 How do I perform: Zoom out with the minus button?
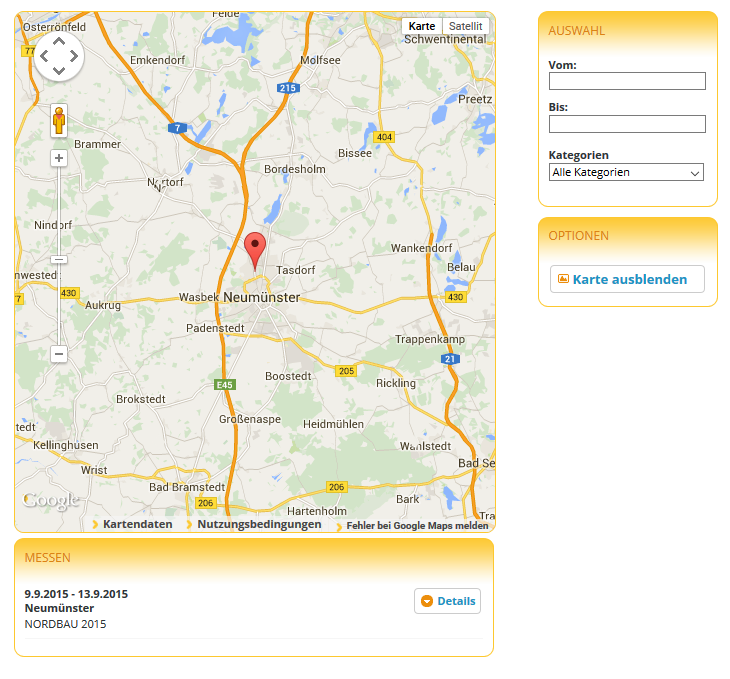tap(59, 353)
